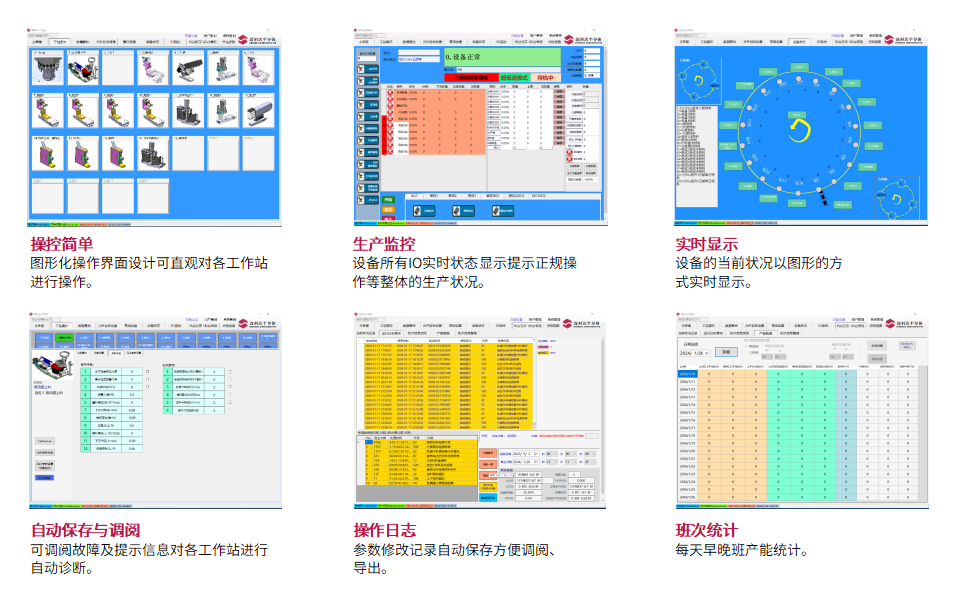Image resolution: width=957 pixels, height=606 pixels.
Task: Click the large yellow rotation arrow at turntable center
Action: pyautogui.click(x=800, y=132)
